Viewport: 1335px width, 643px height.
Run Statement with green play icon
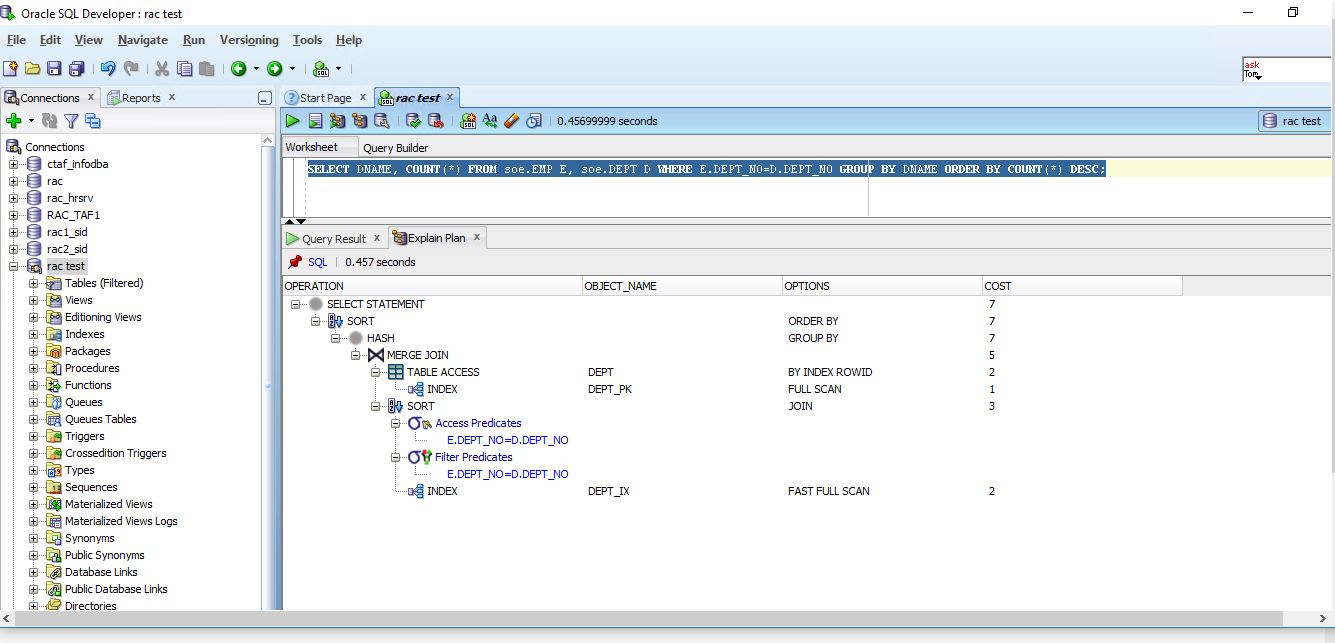point(293,121)
